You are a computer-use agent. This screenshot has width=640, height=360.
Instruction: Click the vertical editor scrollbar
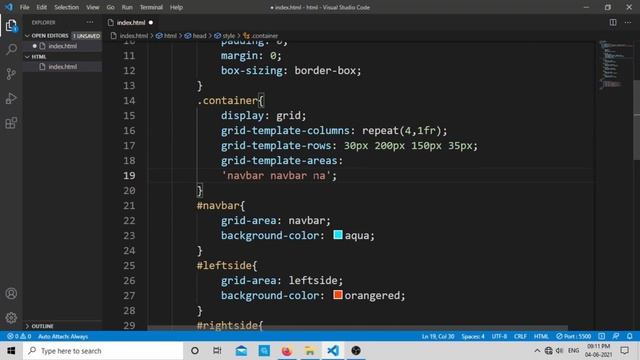point(636,121)
